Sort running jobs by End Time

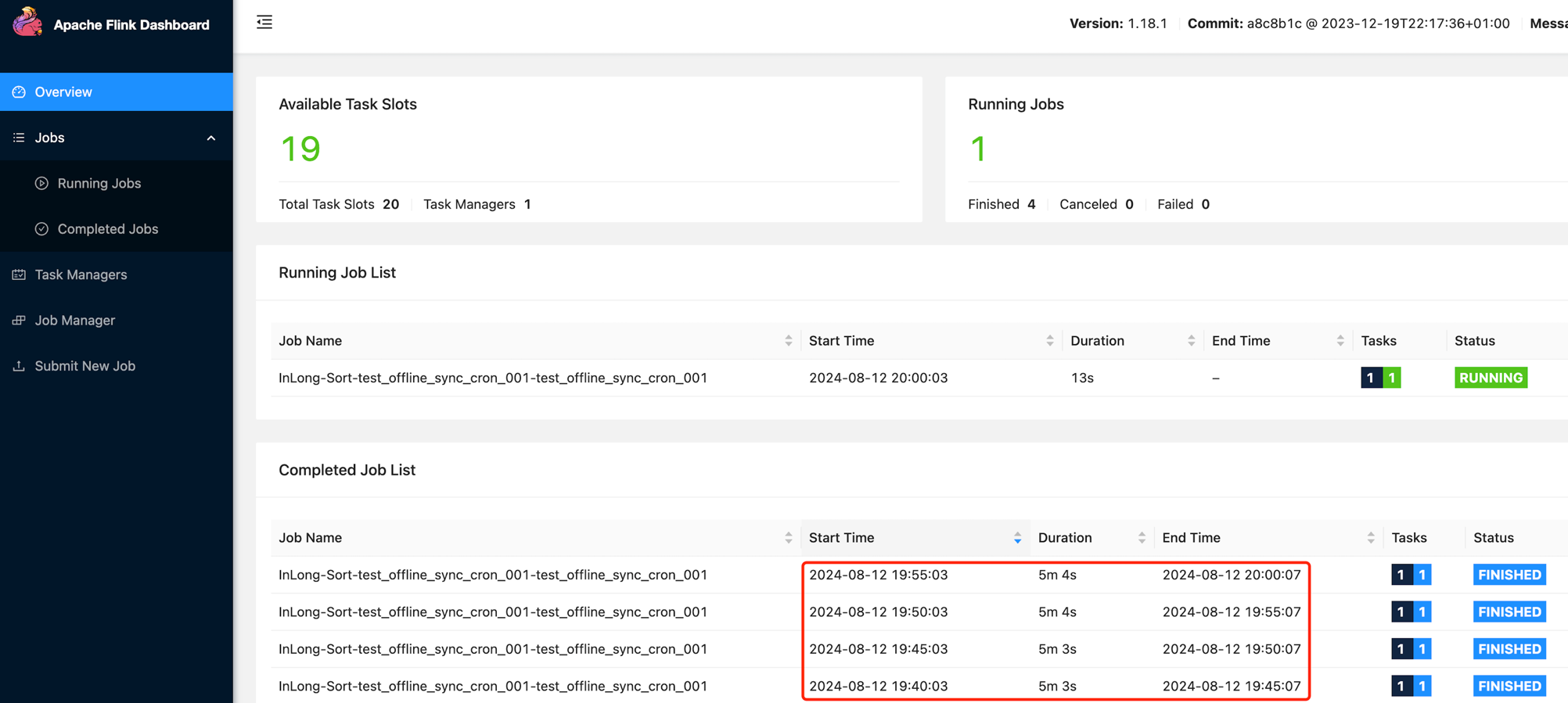click(x=1340, y=341)
